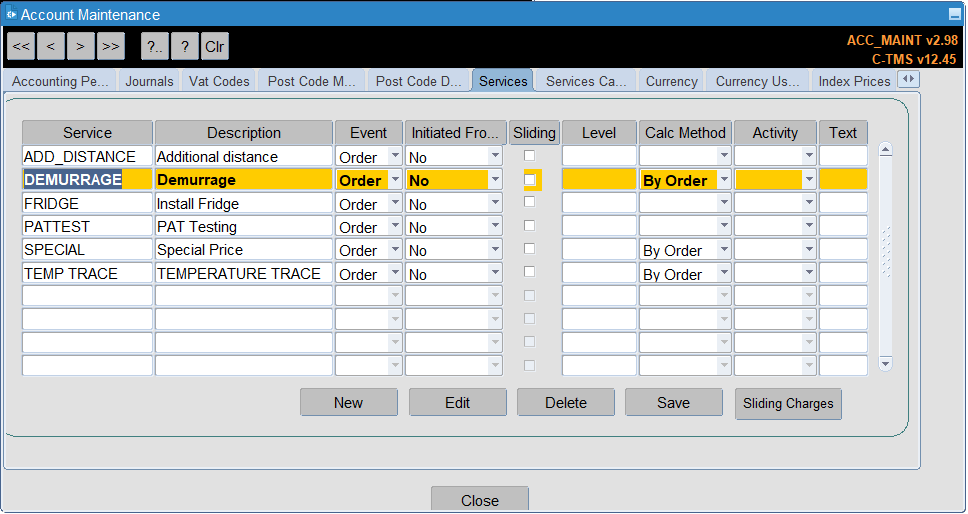Viewport: 968px width, 514px height.
Task: Open Calc Method dropdown for DEMURRAGE
Action: click(724, 180)
